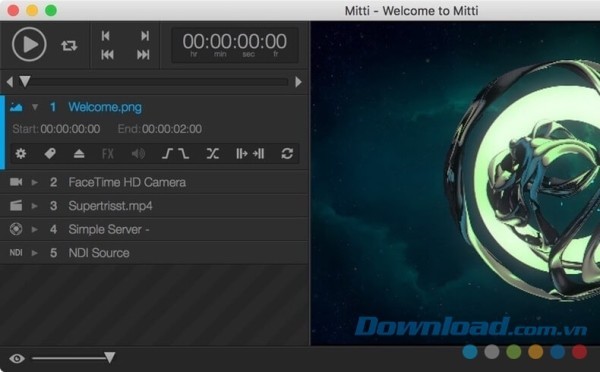Screen dimensions: 600x372
Task: Edit the End time 00:00:02:00
Action: (x=172, y=129)
